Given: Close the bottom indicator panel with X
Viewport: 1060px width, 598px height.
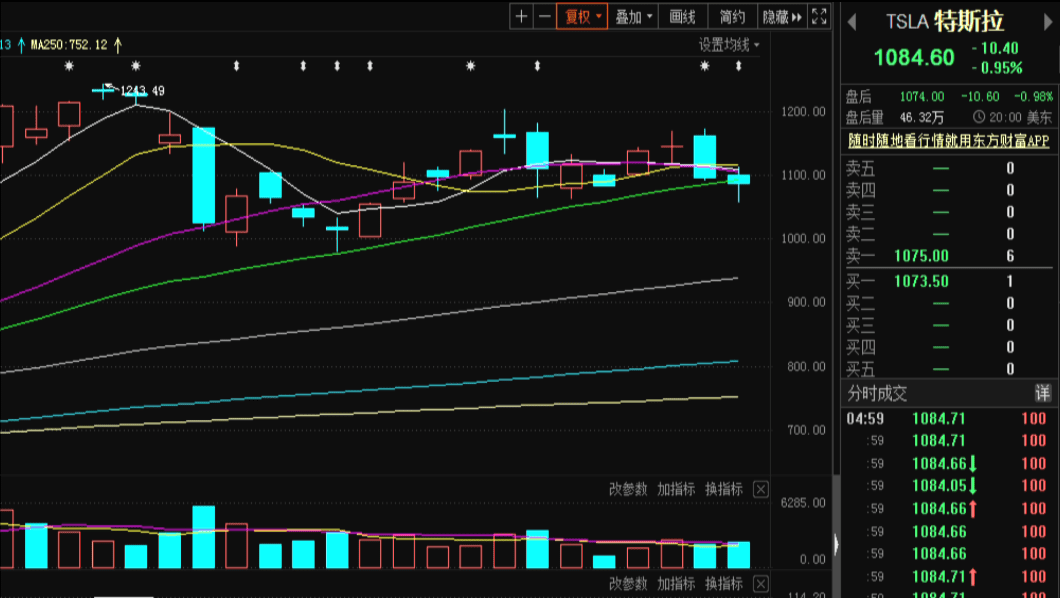Looking at the screenshot, I should pyautogui.click(x=761, y=584).
